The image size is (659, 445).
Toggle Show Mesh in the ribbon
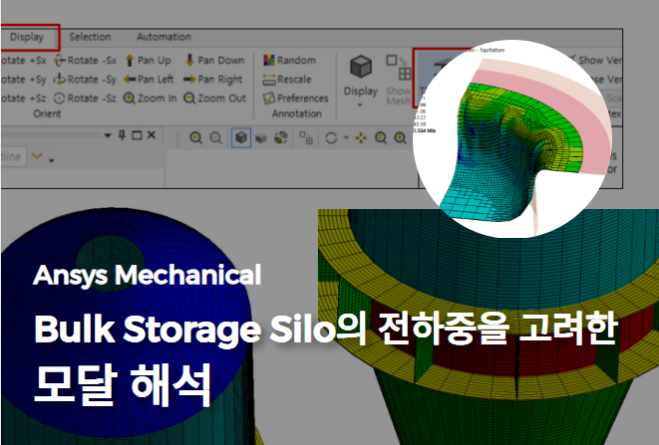(398, 80)
